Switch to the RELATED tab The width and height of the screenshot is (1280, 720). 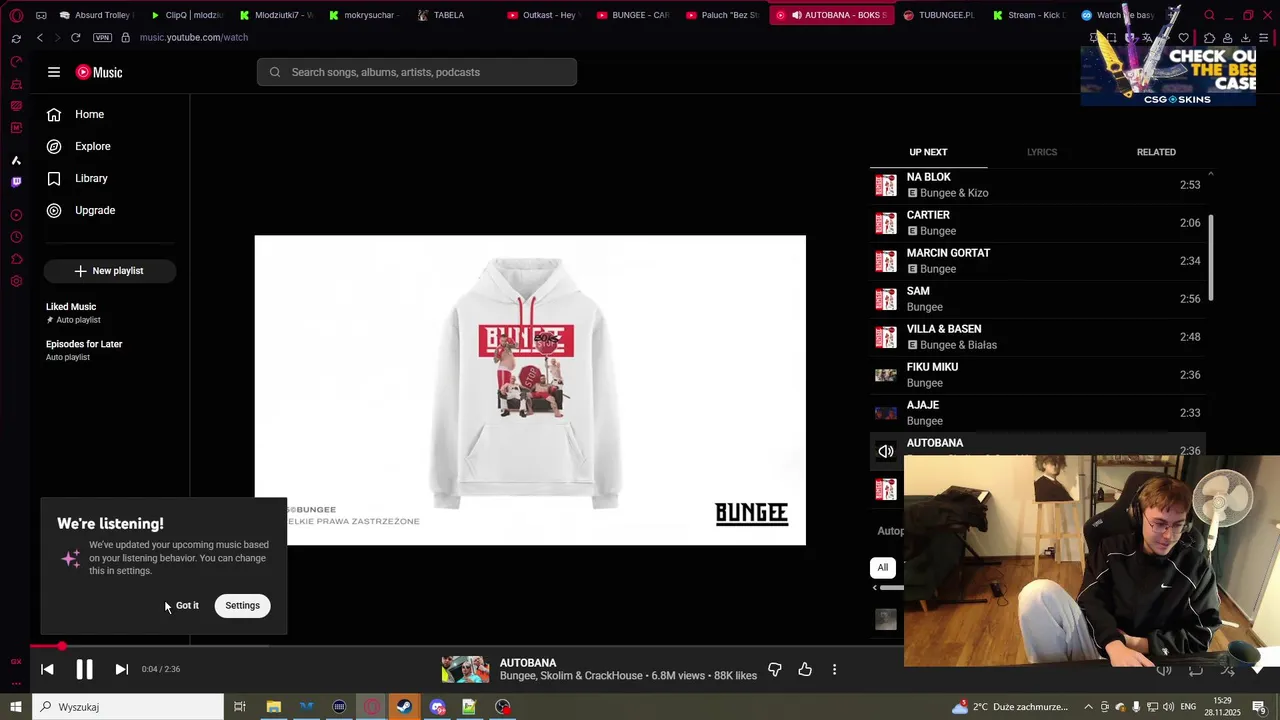coord(1156,152)
